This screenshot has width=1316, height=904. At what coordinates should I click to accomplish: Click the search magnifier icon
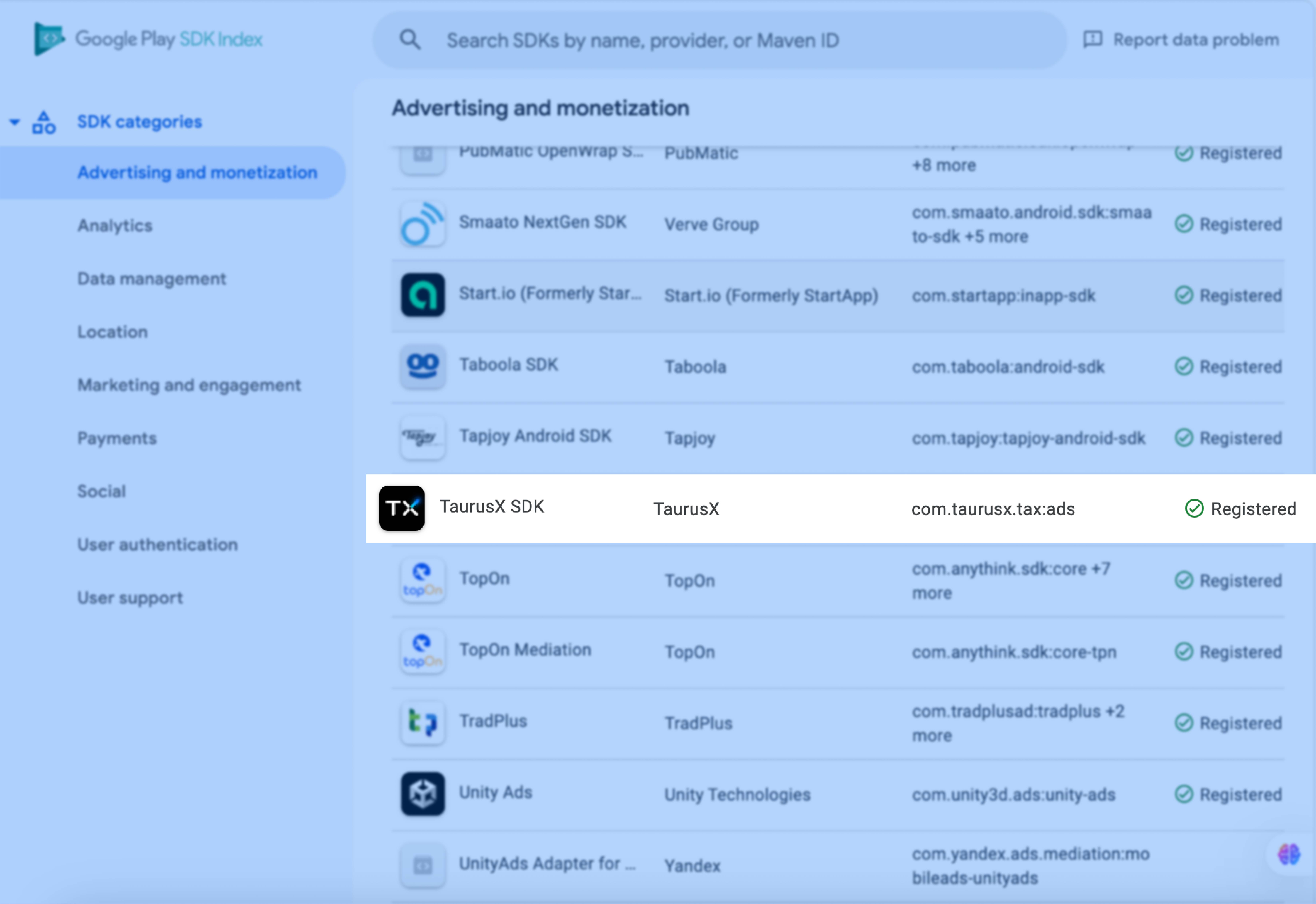[x=410, y=40]
